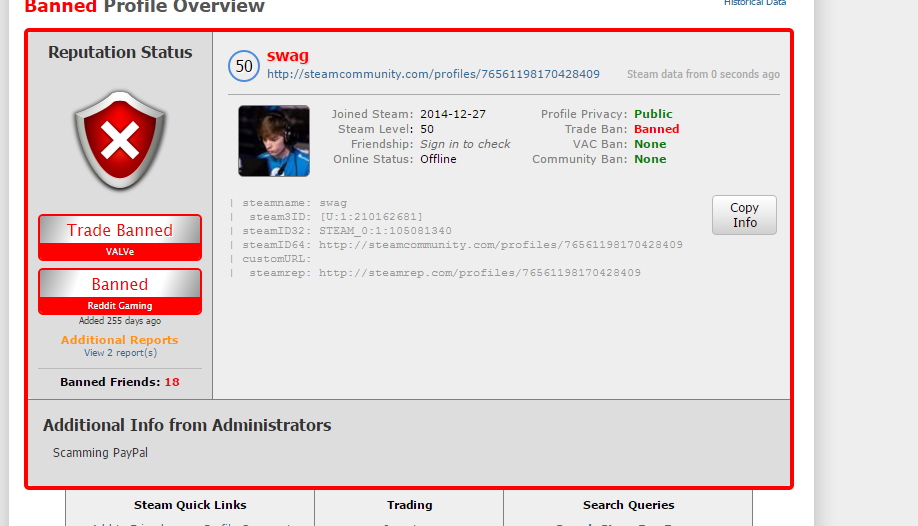The height and width of the screenshot is (526, 918).
Task: Click the Historical Data link
Action: coord(755,2)
